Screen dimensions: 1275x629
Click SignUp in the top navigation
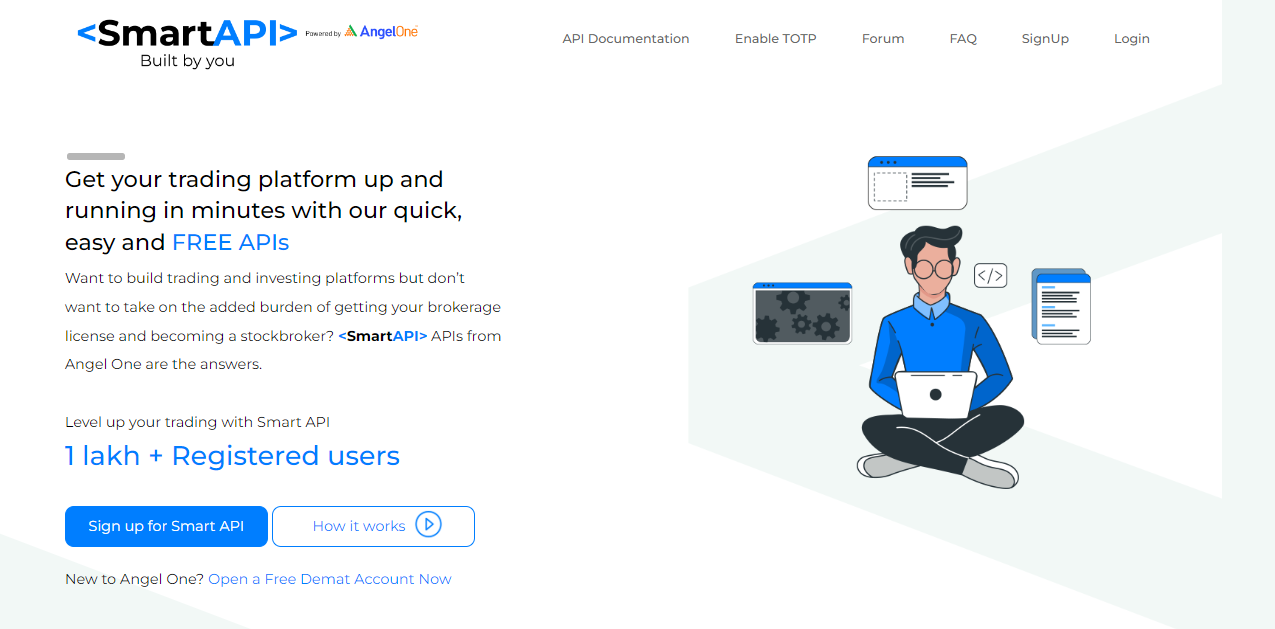[x=1045, y=39]
